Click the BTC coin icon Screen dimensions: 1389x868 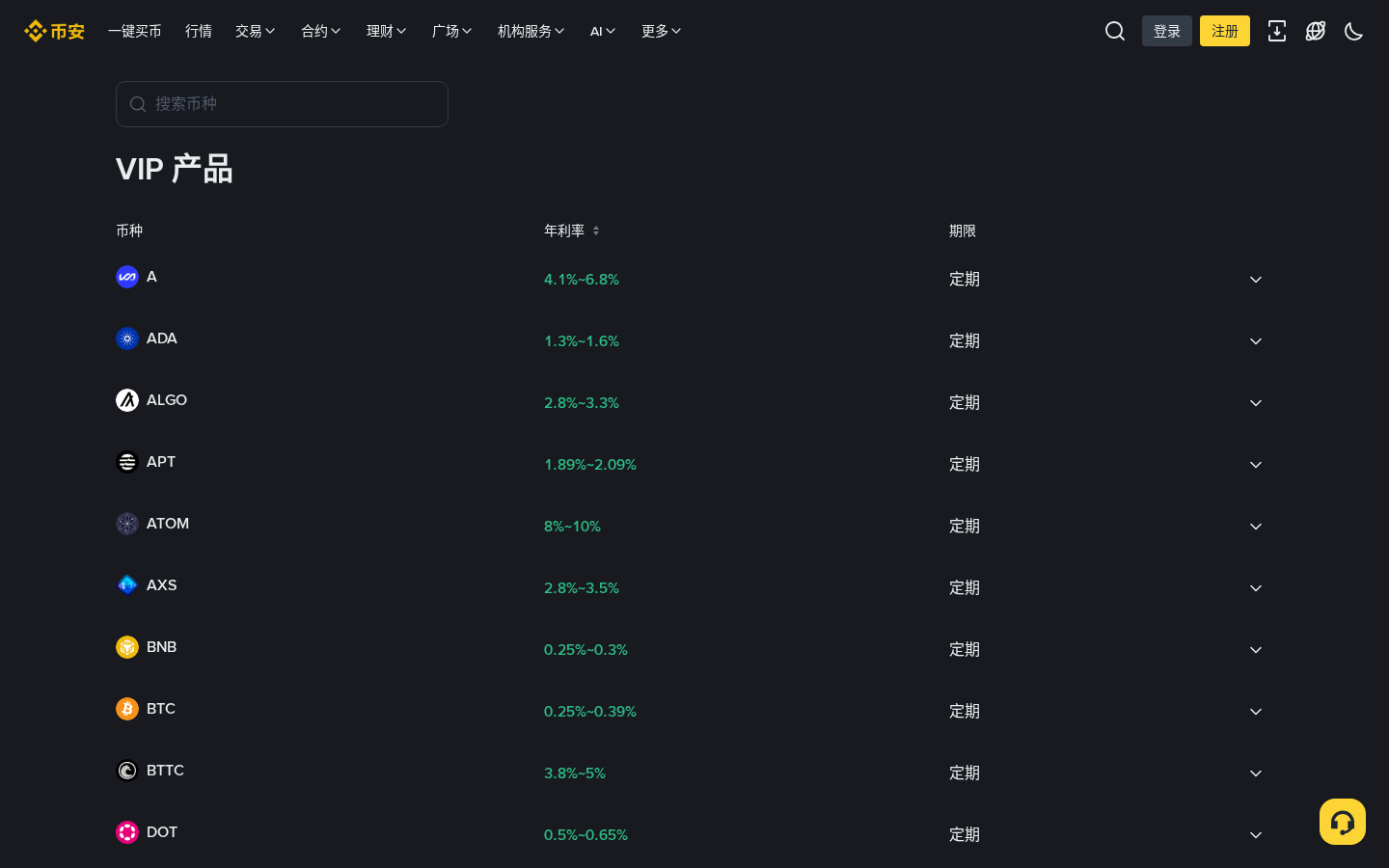127,709
